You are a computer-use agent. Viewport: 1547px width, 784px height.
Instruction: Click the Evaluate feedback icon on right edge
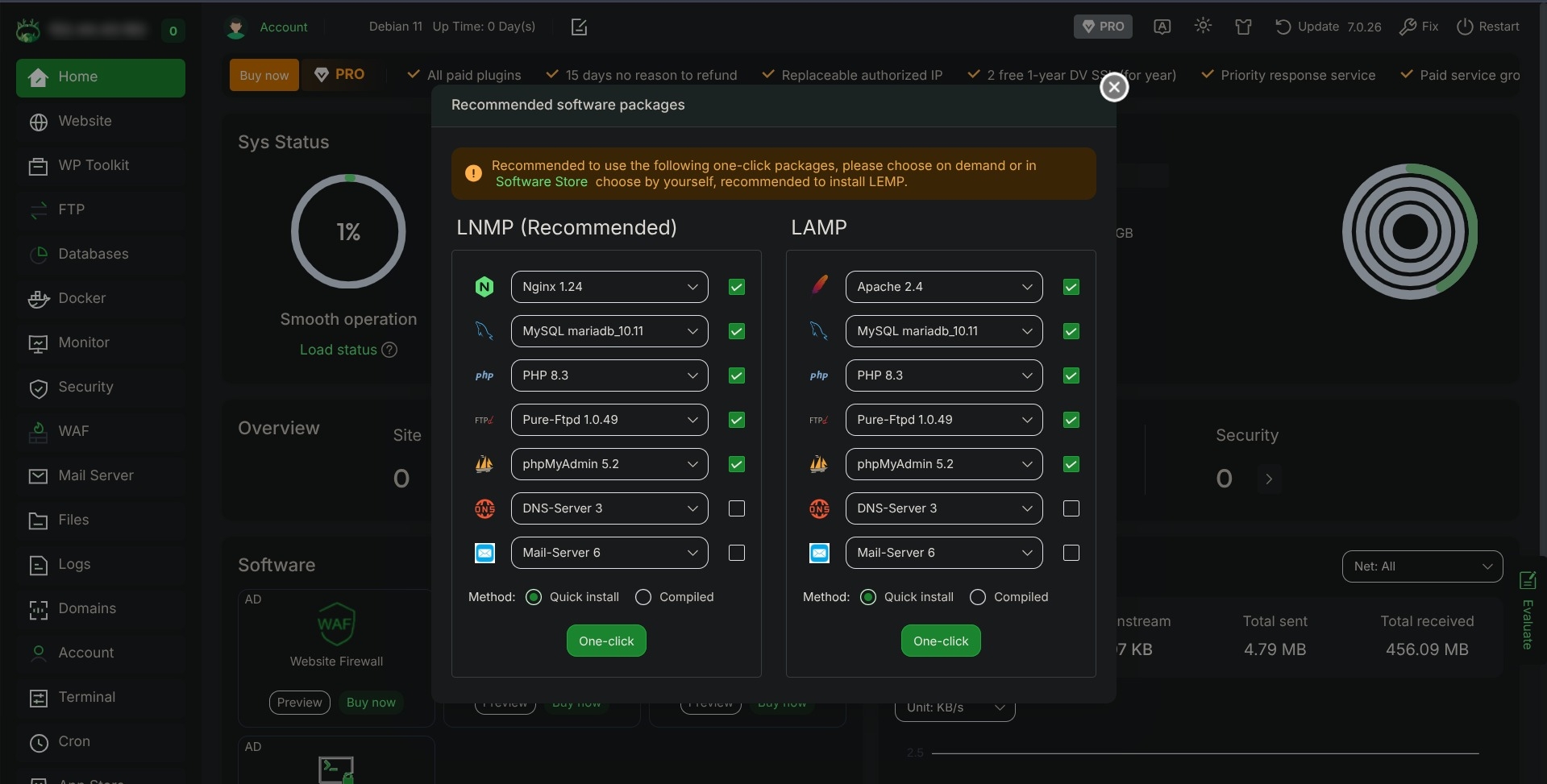click(1528, 580)
